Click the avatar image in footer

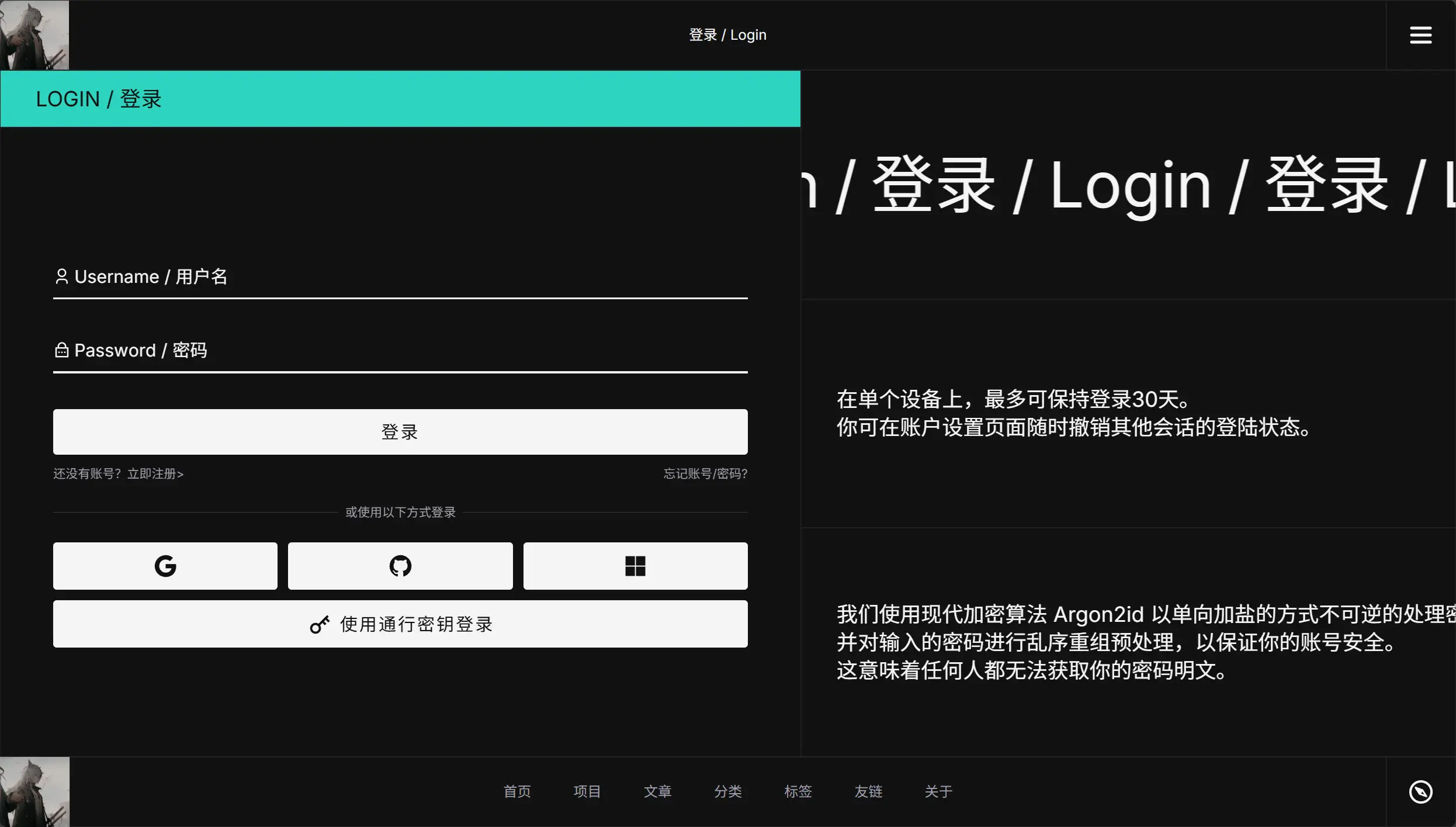click(x=34, y=792)
